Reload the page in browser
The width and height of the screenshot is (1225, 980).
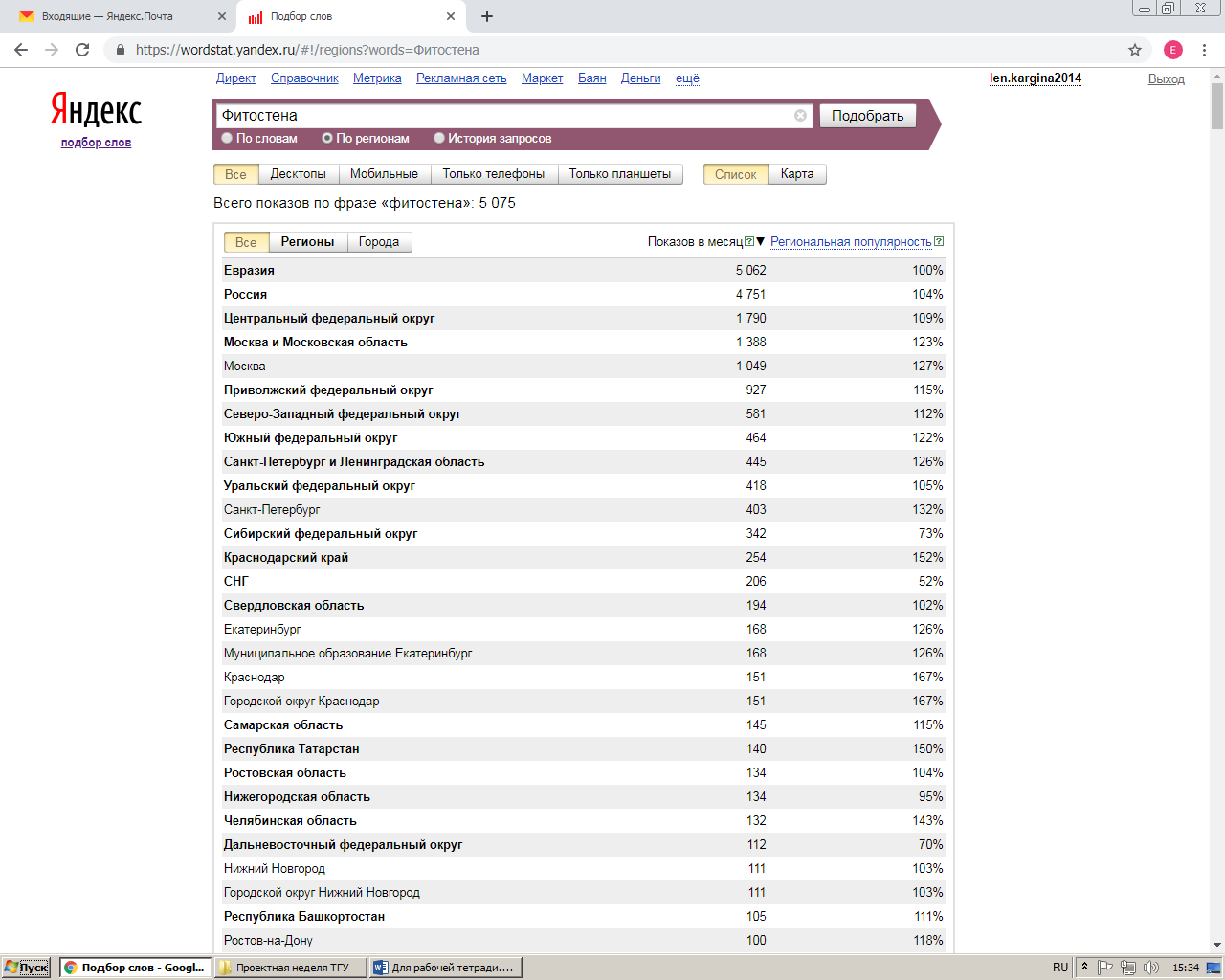pyautogui.click(x=82, y=50)
